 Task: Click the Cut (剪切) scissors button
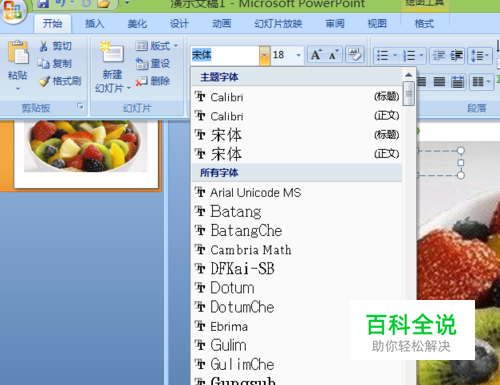coord(55,46)
